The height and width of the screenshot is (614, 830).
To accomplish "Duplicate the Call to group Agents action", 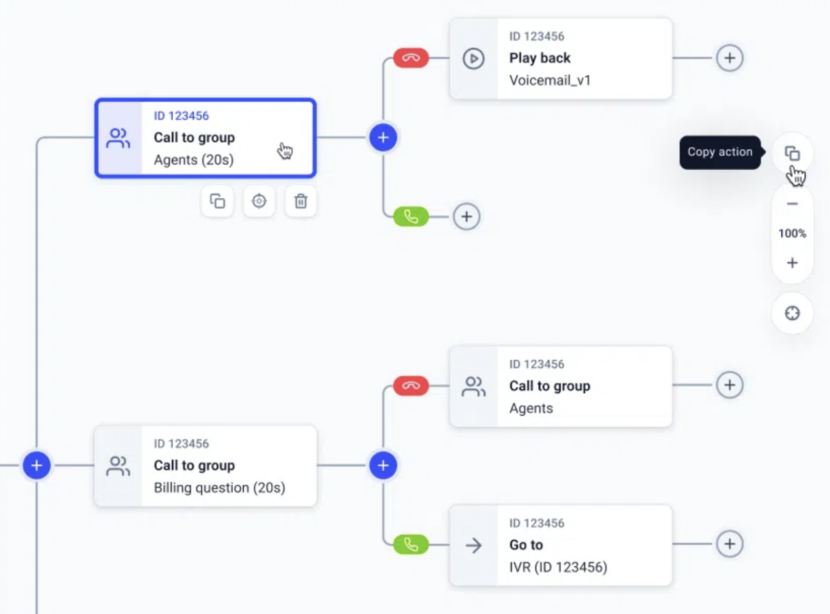I will 217,201.
